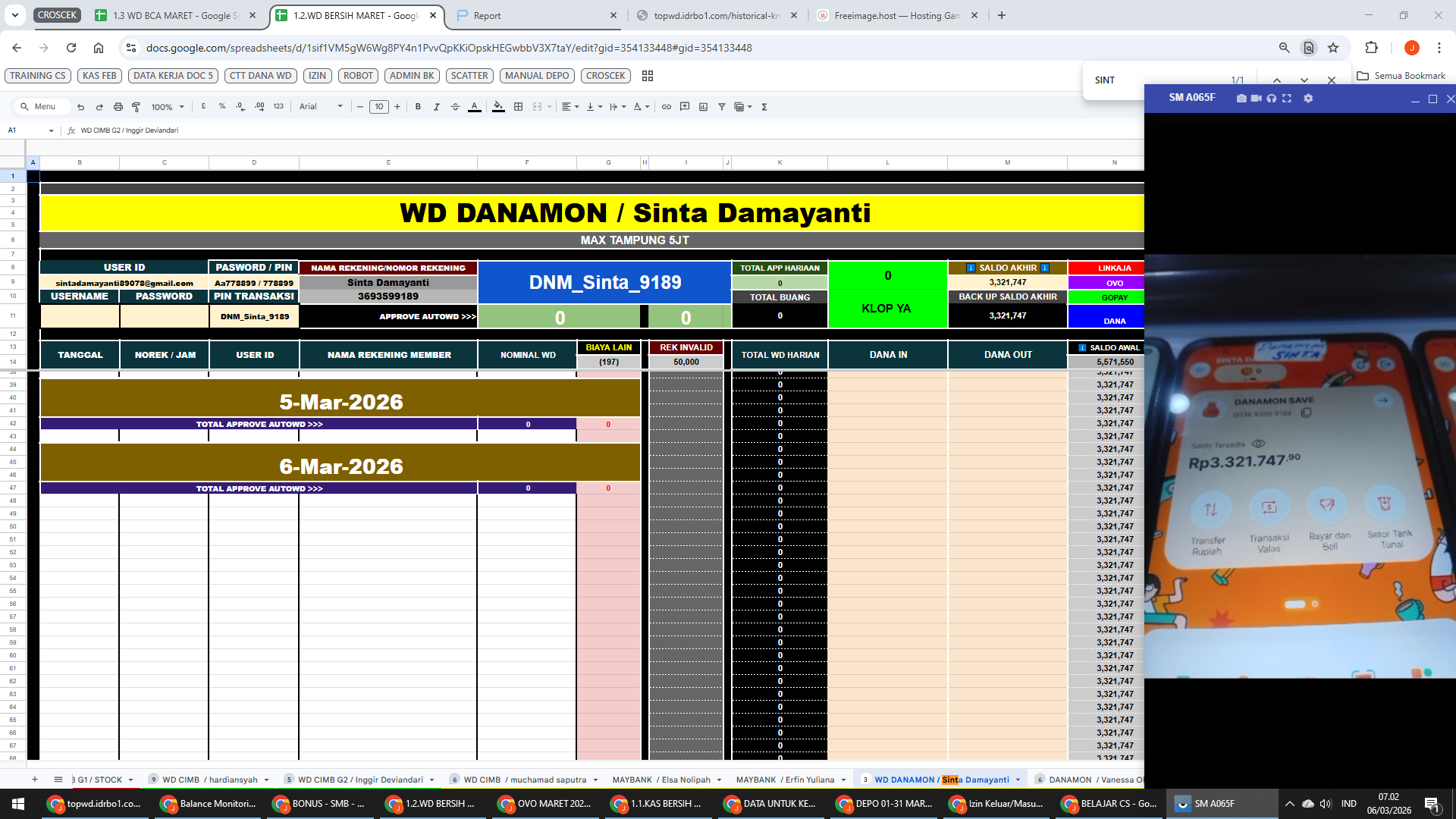Select the paint format tool

coord(136,107)
